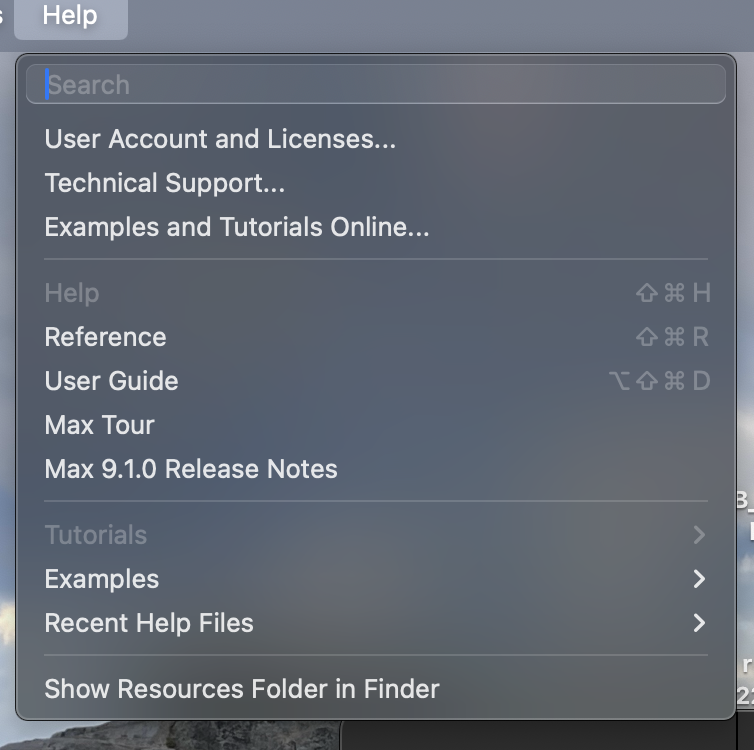This screenshot has height=750, width=754.
Task: Open User Account and Licenses
Action: (220, 139)
